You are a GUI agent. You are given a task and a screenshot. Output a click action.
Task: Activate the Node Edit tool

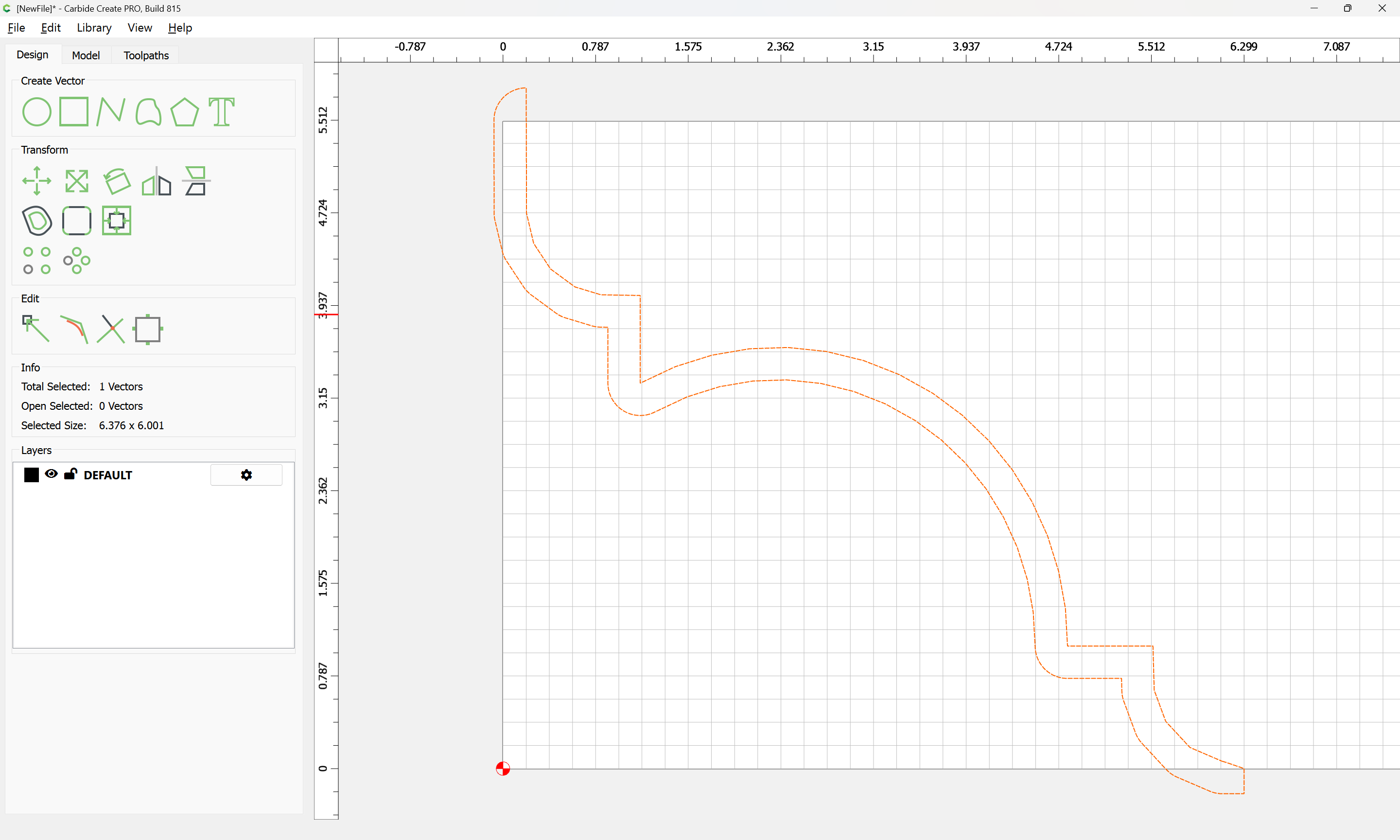(35, 329)
